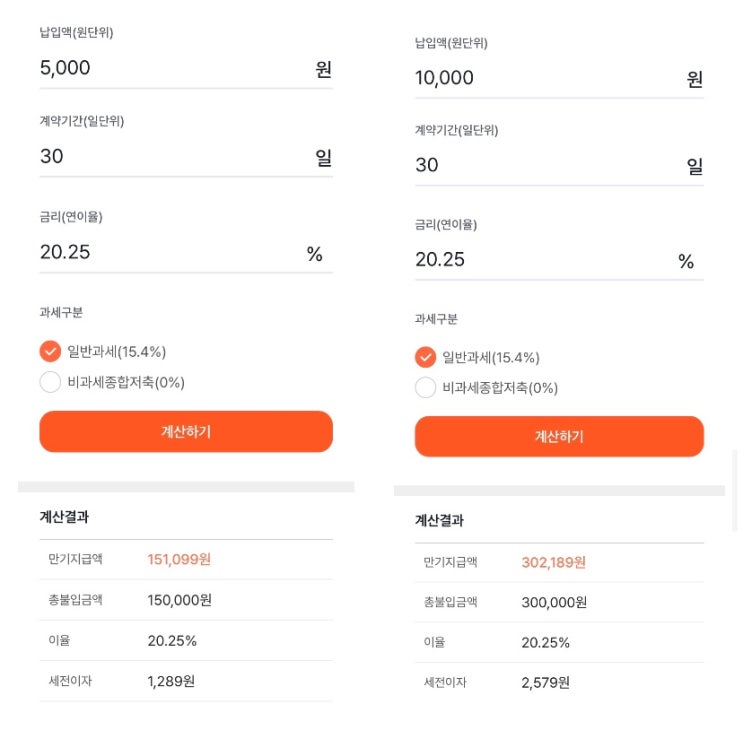Screen dimensions: 743x730
Task: Click left 금리 field showing 20.25
Action: point(170,252)
